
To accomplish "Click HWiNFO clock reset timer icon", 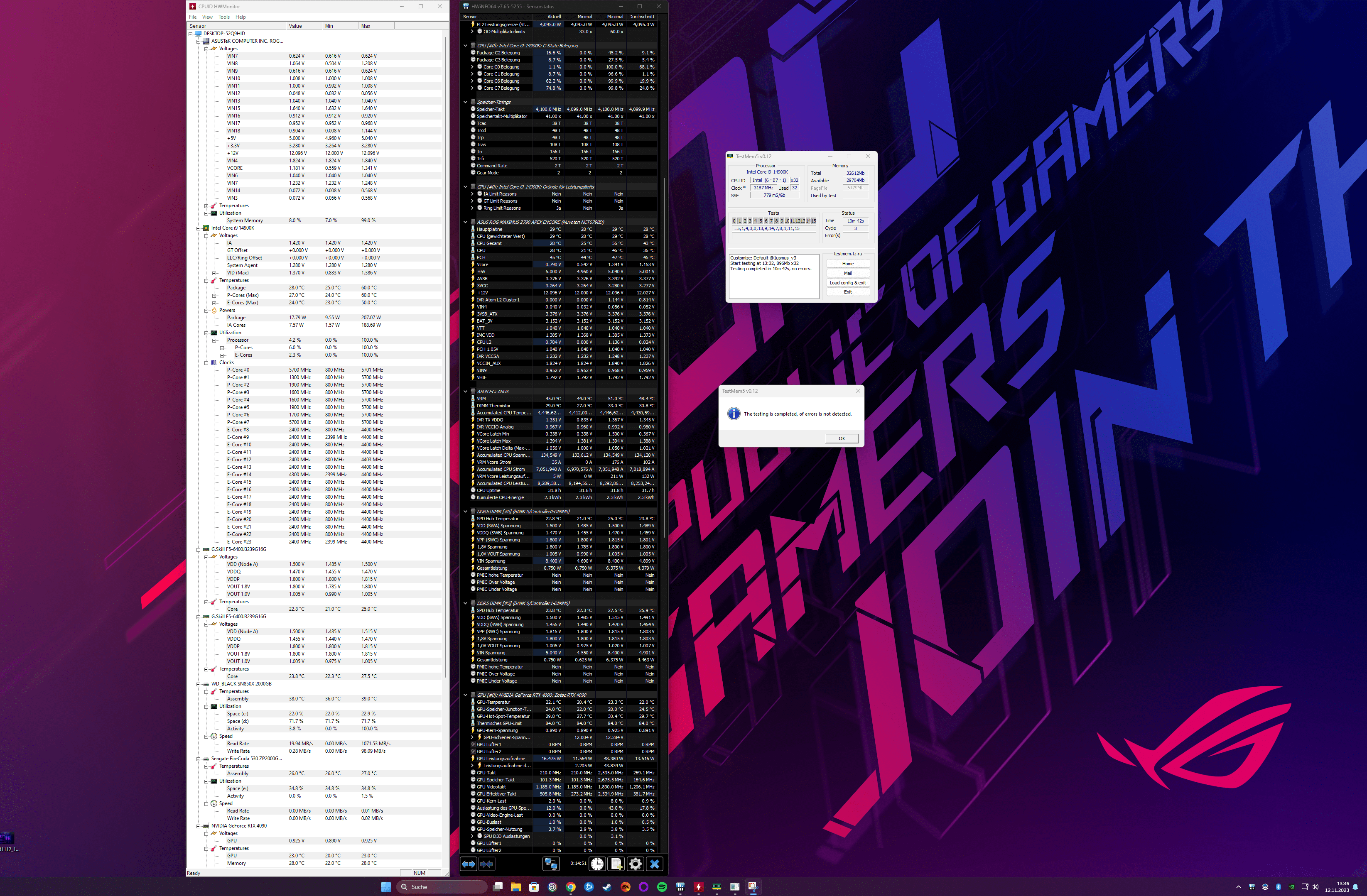I will 597,864.
